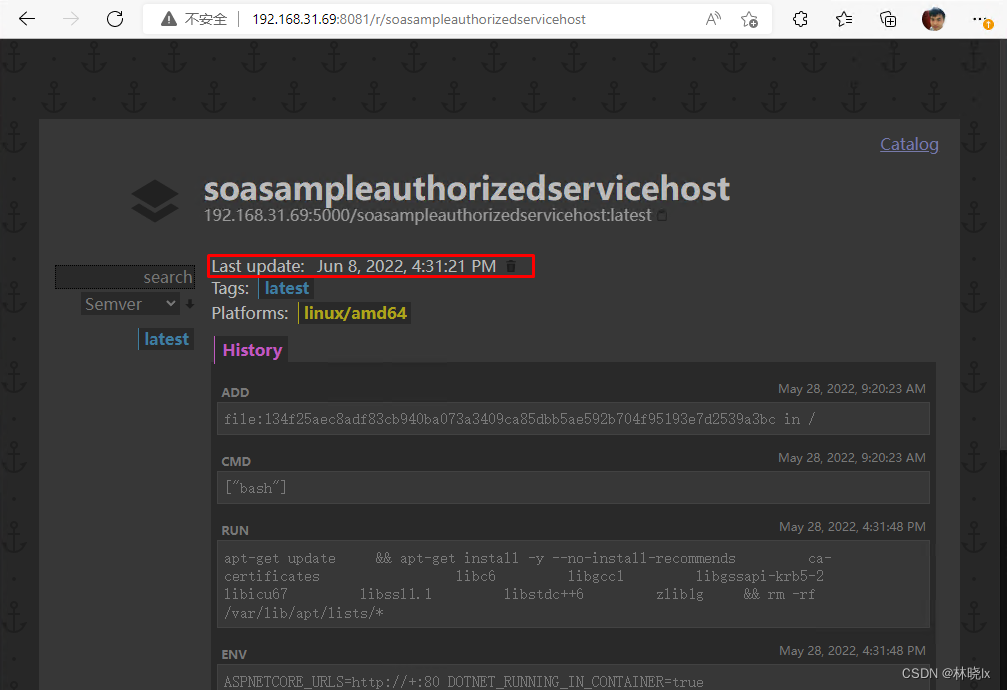
Task: Click the linux/amd64 platform badge
Action: [355, 313]
